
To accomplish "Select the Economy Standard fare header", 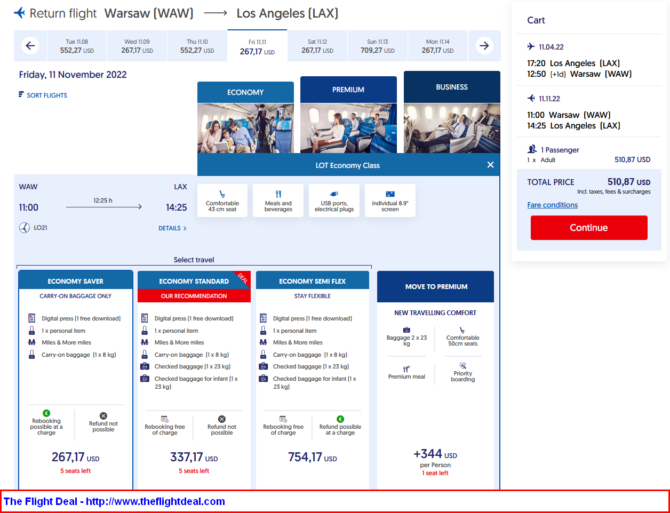I will [x=194, y=281].
